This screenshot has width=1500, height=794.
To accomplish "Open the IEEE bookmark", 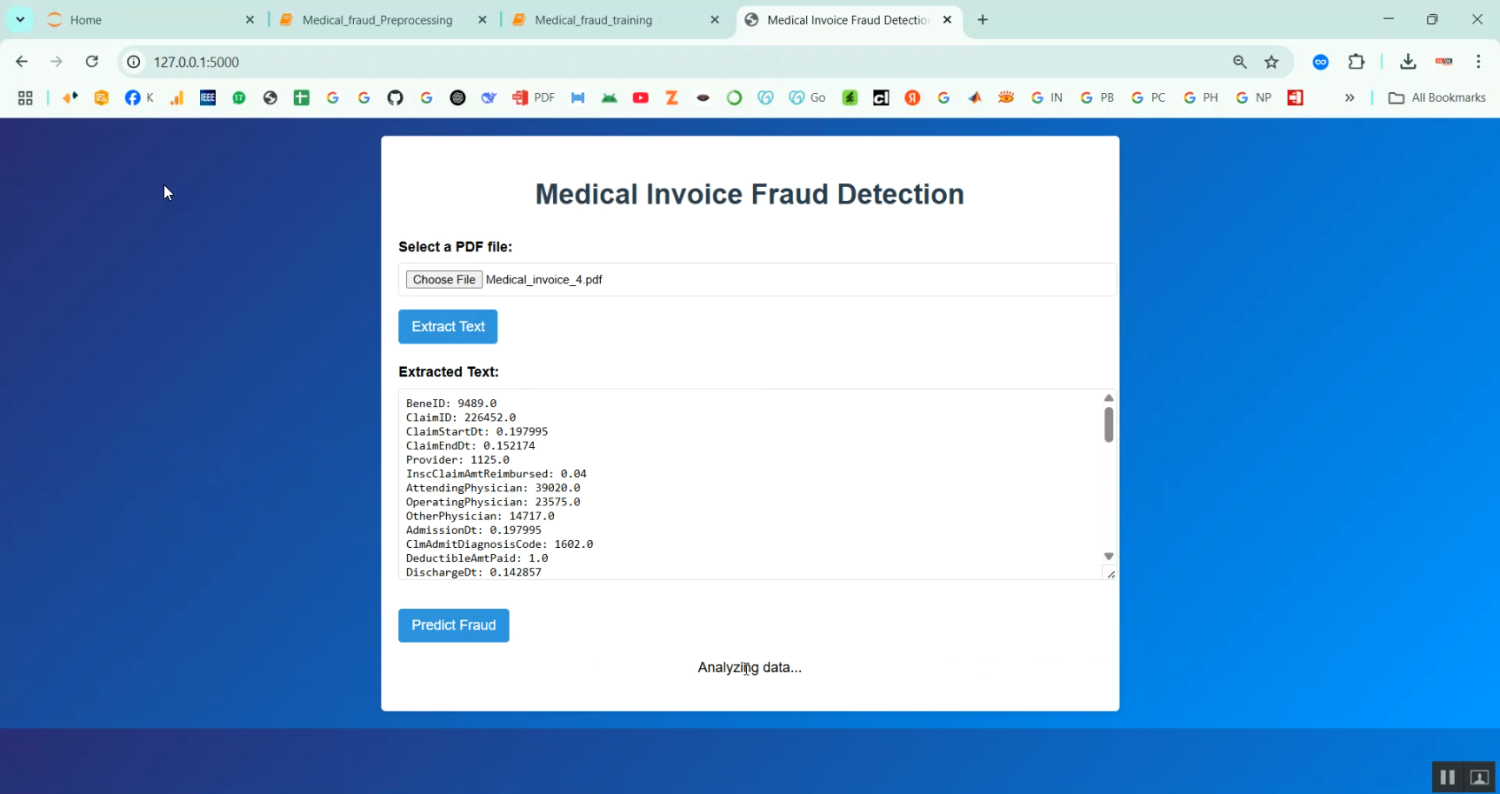I will [208, 98].
